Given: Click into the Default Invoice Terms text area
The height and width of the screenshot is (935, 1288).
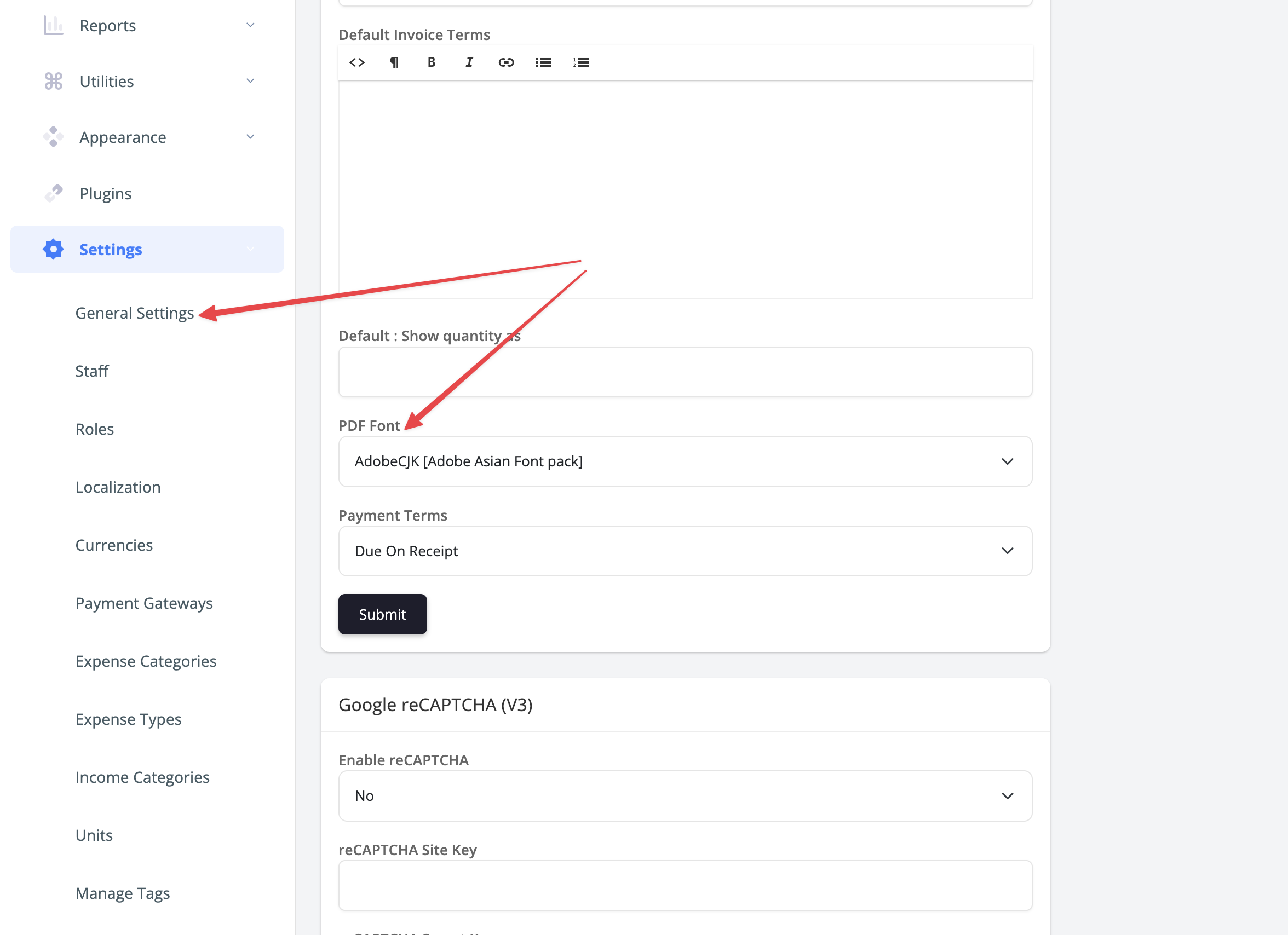Looking at the screenshot, I should (685, 189).
